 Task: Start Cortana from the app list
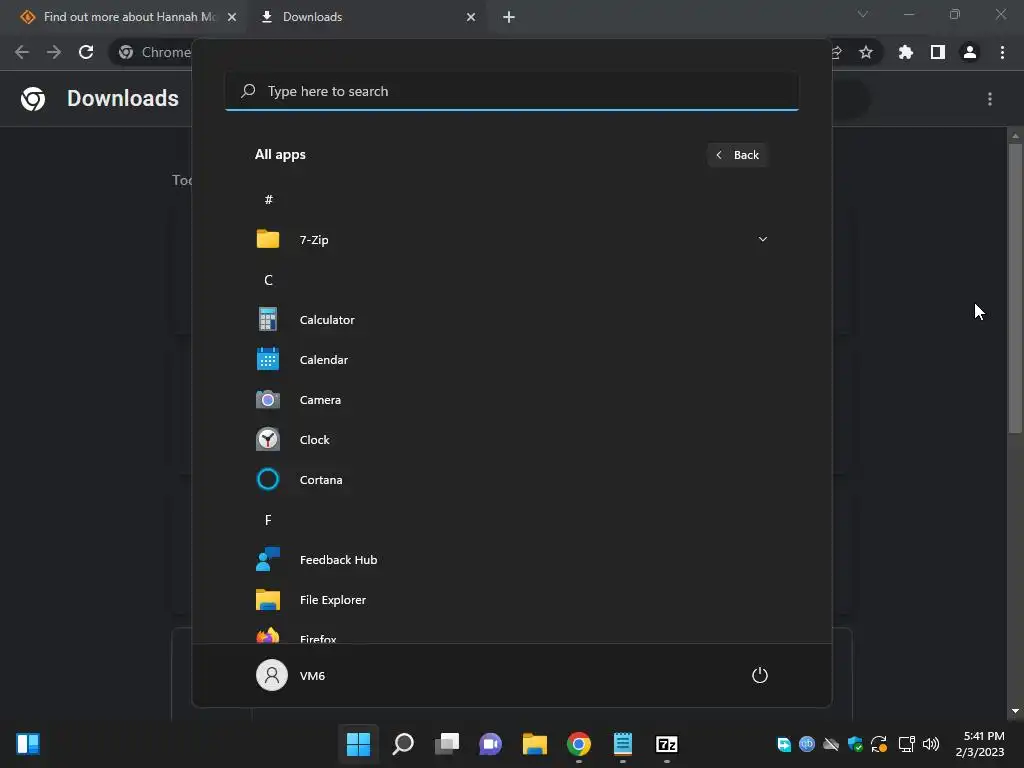511,480
